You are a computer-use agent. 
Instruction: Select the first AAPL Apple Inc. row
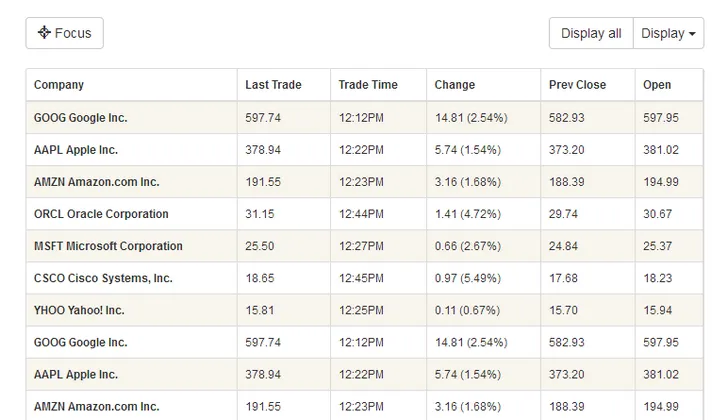[76, 150]
